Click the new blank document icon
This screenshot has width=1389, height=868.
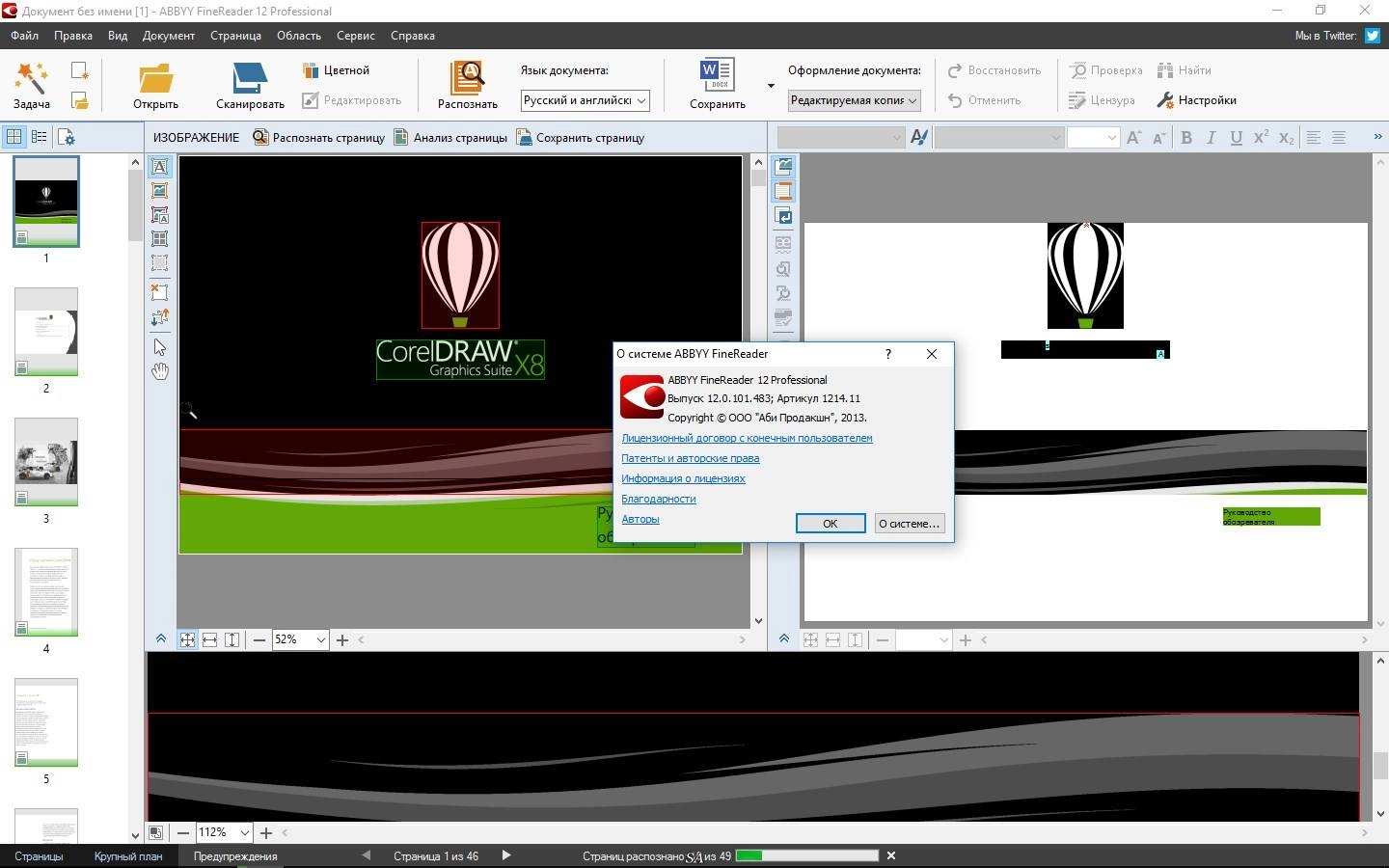click(79, 70)
